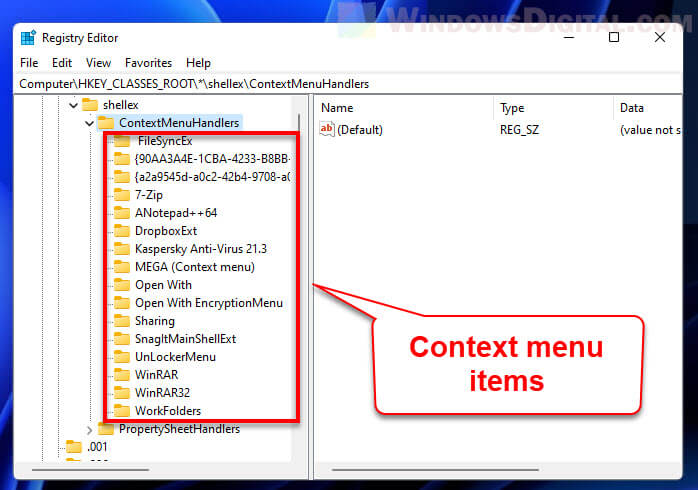Viewport: 698px width, 490px height.
Task: Click the Registry Editor app icon in title bar
Action: point(28,38)
